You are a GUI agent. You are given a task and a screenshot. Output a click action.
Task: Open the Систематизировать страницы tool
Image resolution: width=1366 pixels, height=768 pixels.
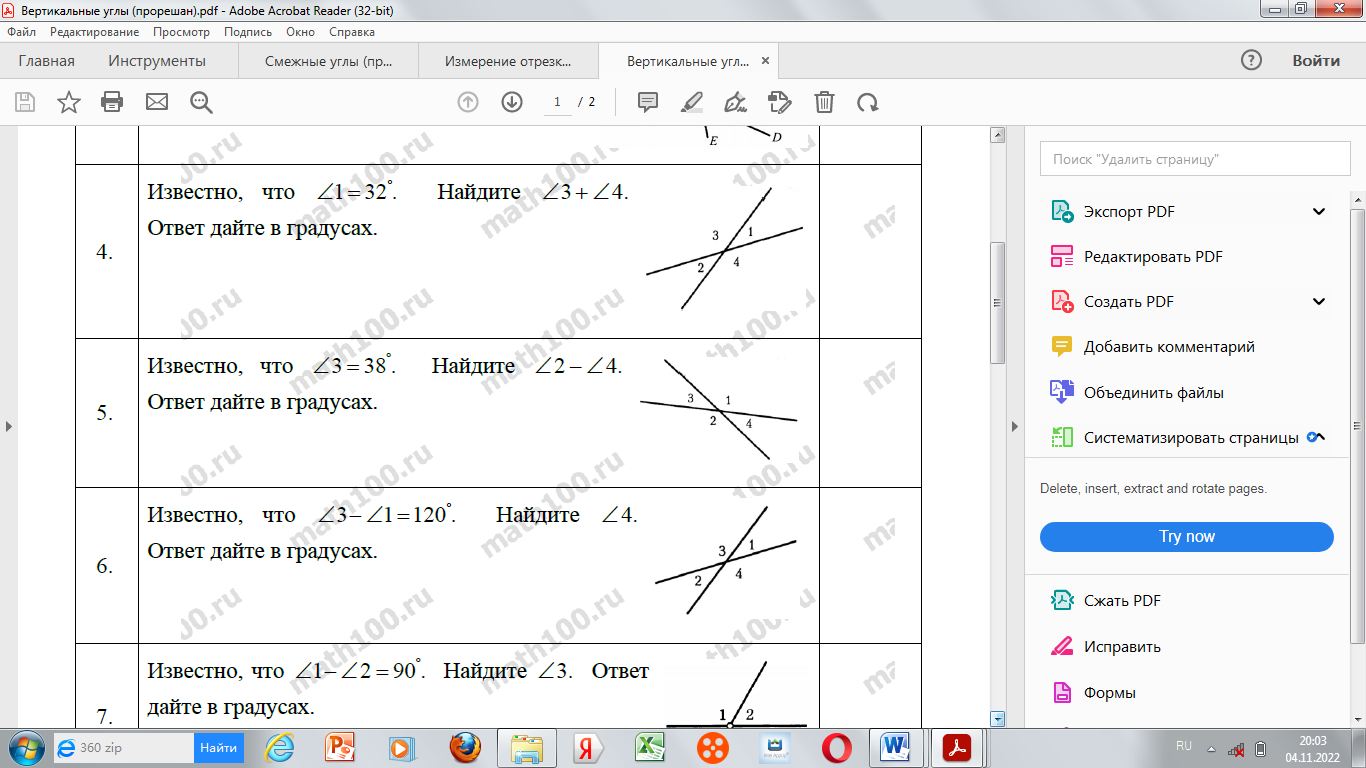click(1191, 438)
